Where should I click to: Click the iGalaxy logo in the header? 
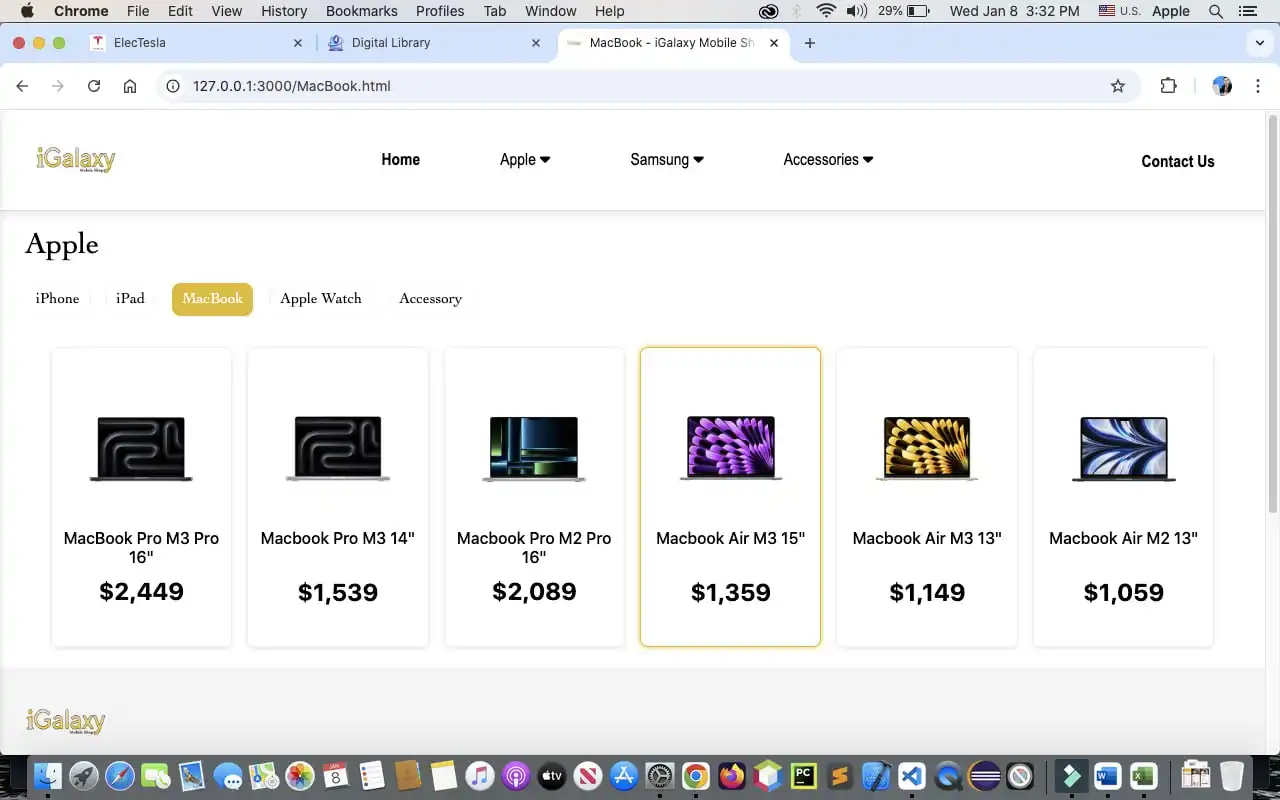click(x=76, y=159)
